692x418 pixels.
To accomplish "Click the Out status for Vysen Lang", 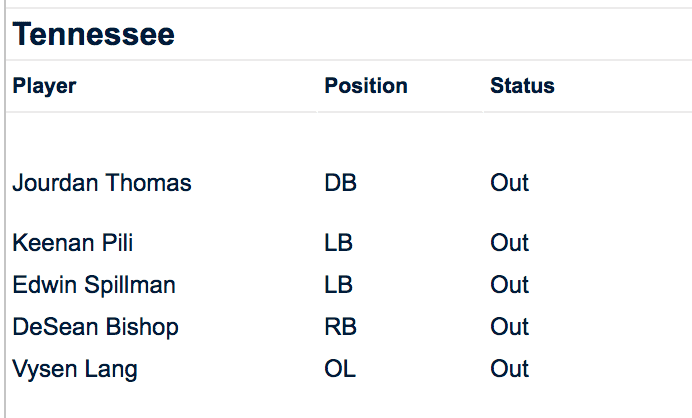I will pos(509,369).
